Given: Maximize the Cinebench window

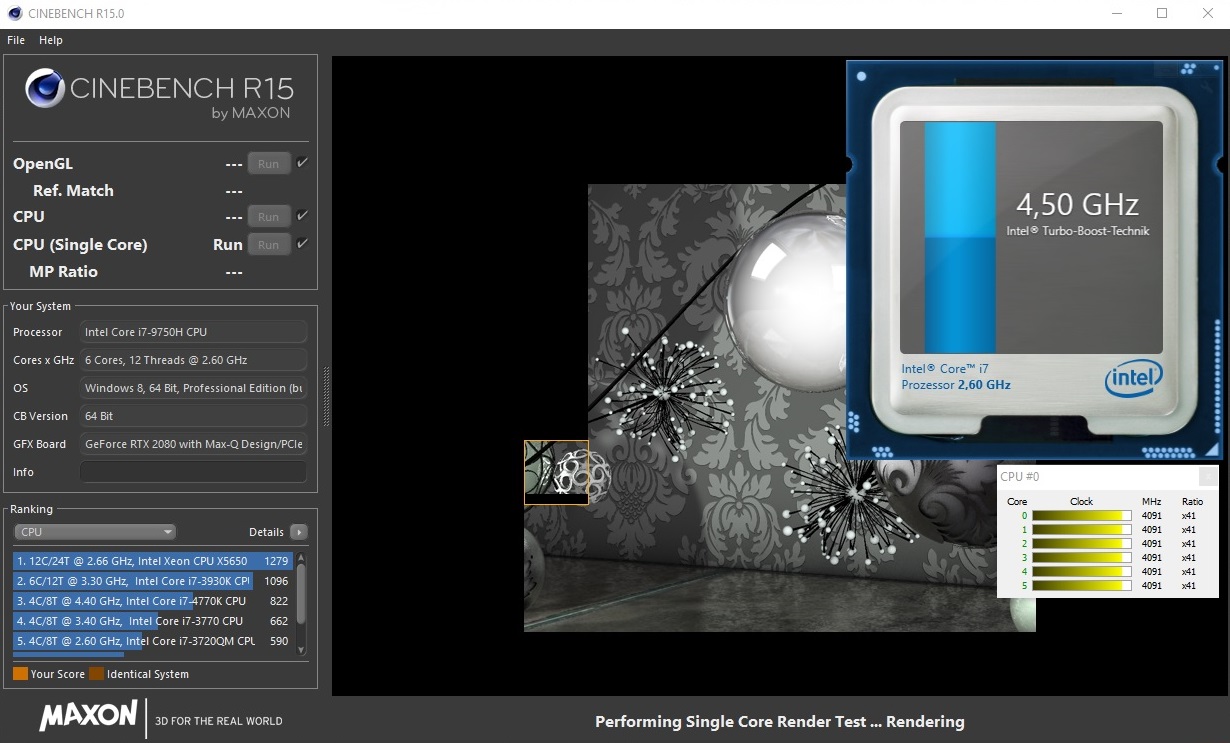Looking at the screenshot, I should tap(1162, 14).
